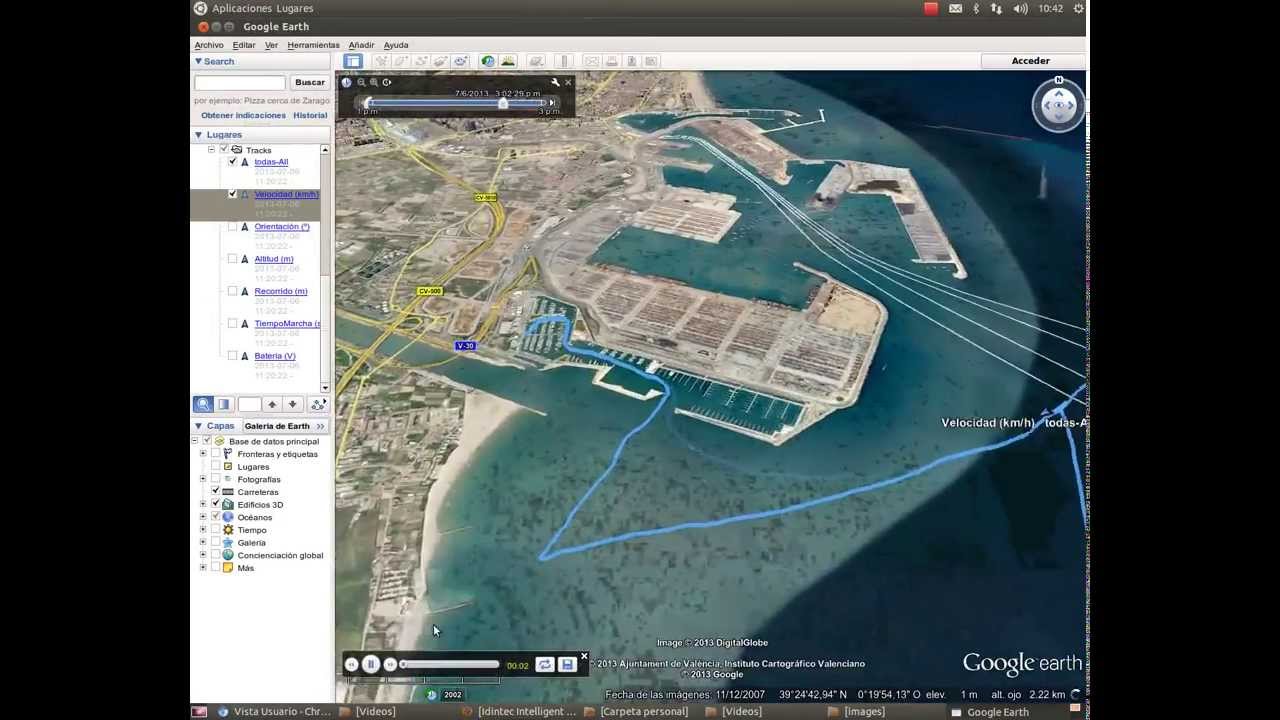Close the time slider panel
The image size is (1280, 720).
(568, 82)
